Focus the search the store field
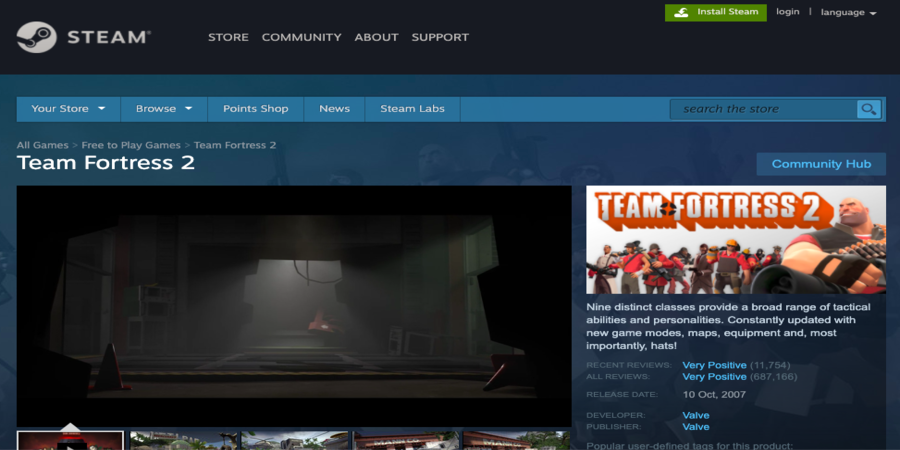This screenshot has width=900, height=450. 763,109
